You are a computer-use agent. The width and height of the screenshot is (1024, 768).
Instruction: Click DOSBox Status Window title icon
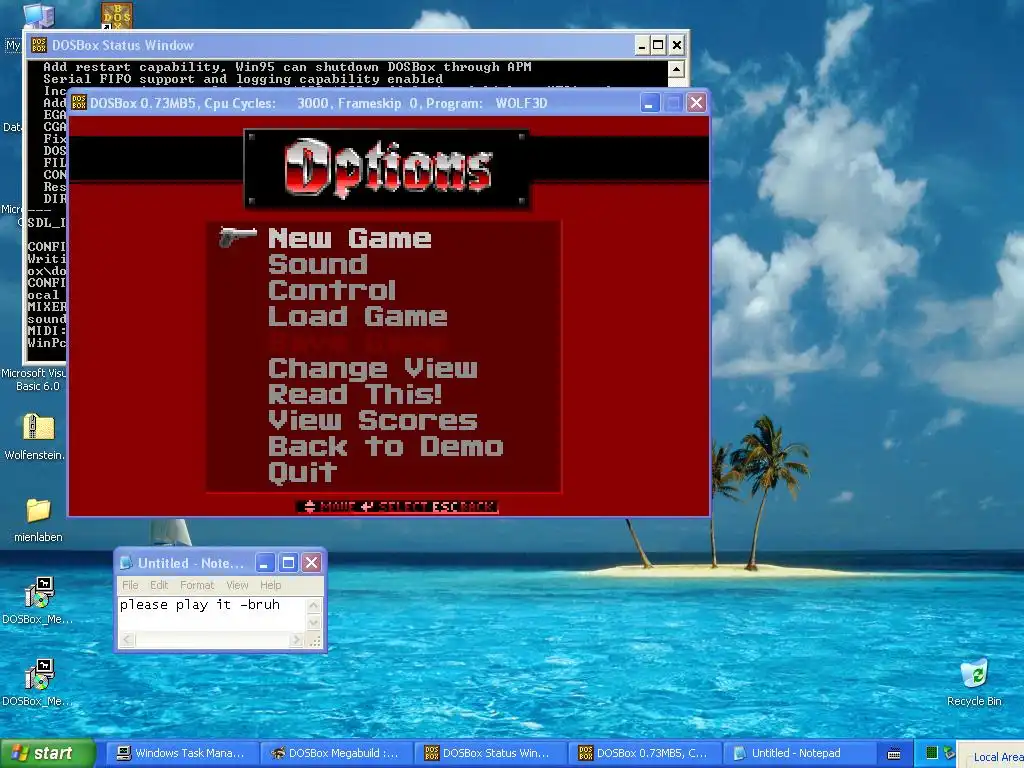coord(39,45)
